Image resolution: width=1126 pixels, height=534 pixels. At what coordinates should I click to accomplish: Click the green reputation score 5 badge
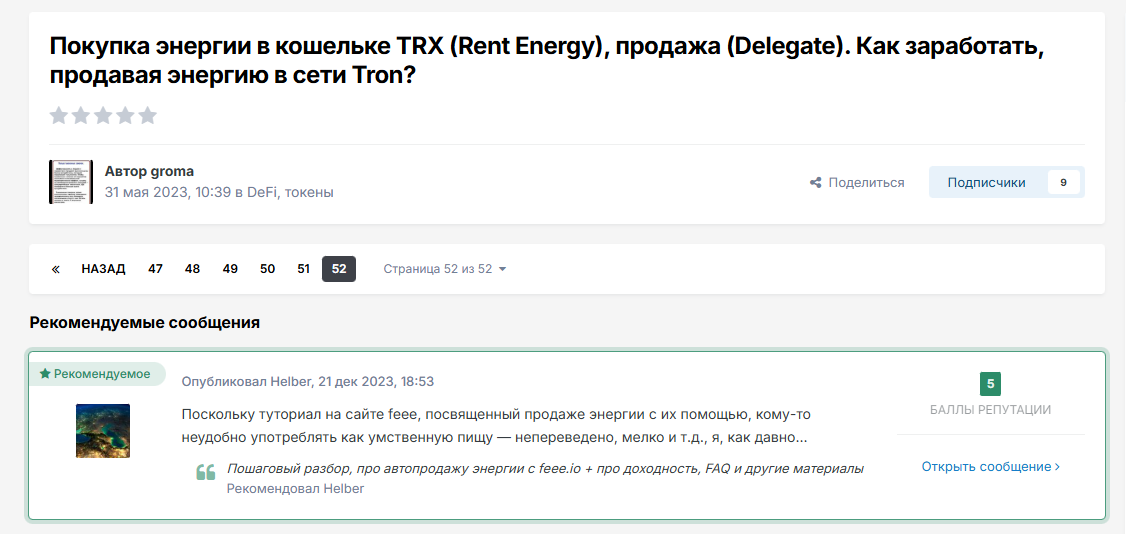(990, 384)
